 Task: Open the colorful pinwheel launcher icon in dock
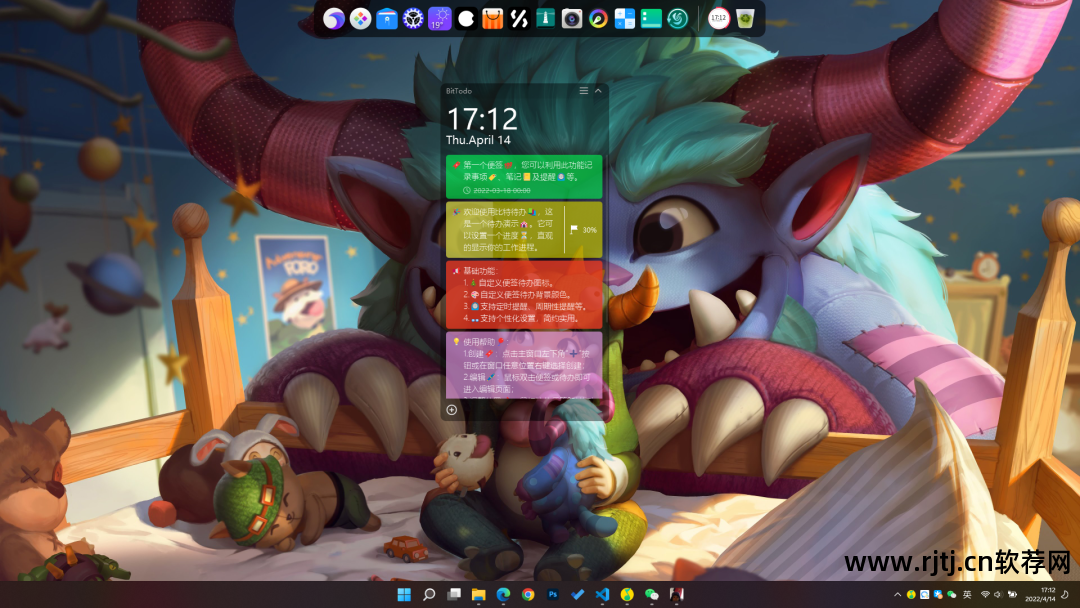(x=360, y=19)
